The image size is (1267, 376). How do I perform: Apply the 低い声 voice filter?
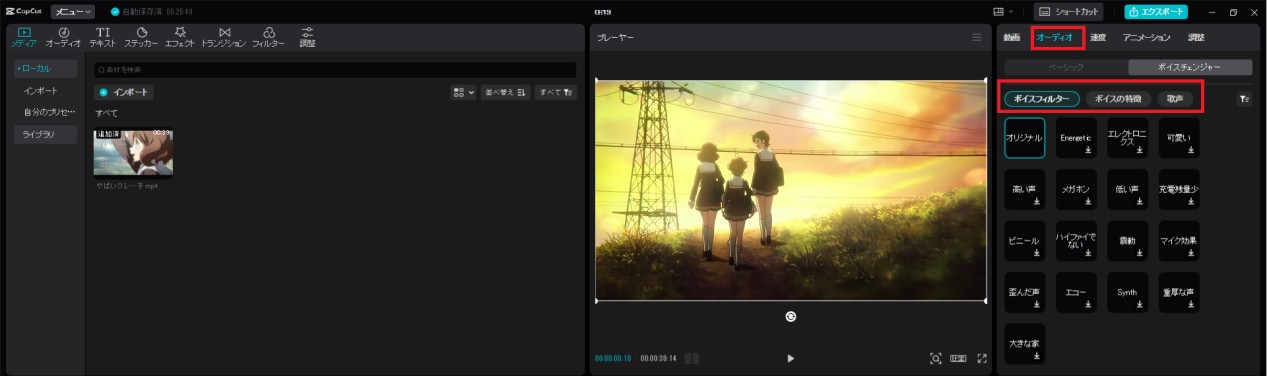point(1127,189)
